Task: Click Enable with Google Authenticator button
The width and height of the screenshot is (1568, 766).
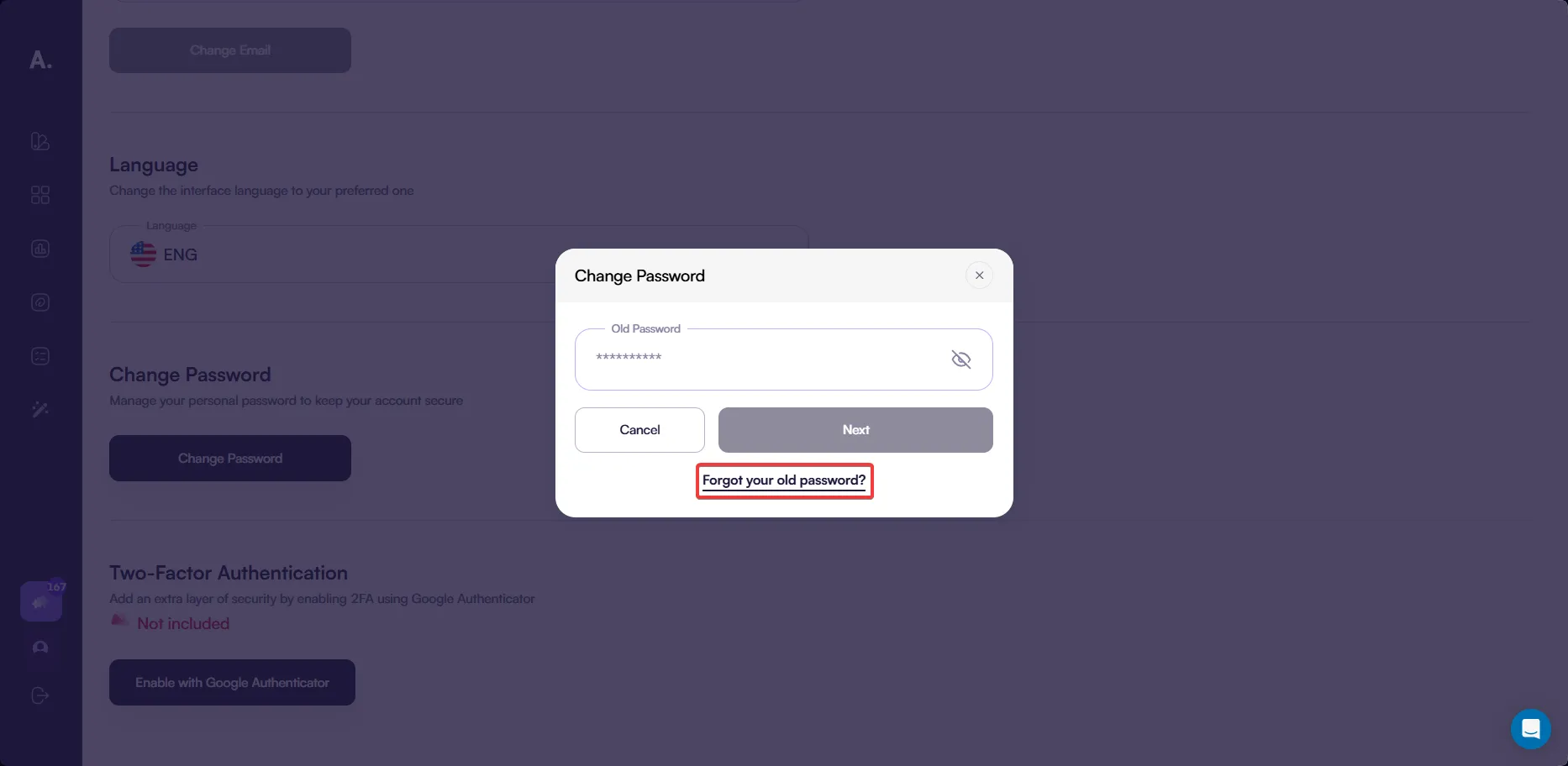Action: coord(232,683)
